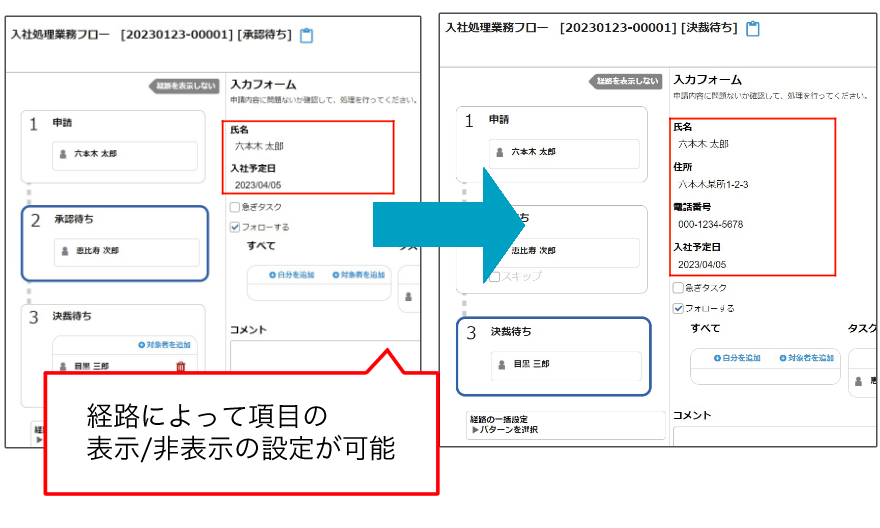Select すべて tab in right window
The height and width of the screenshot is (528, 880).
coord(705,328)
